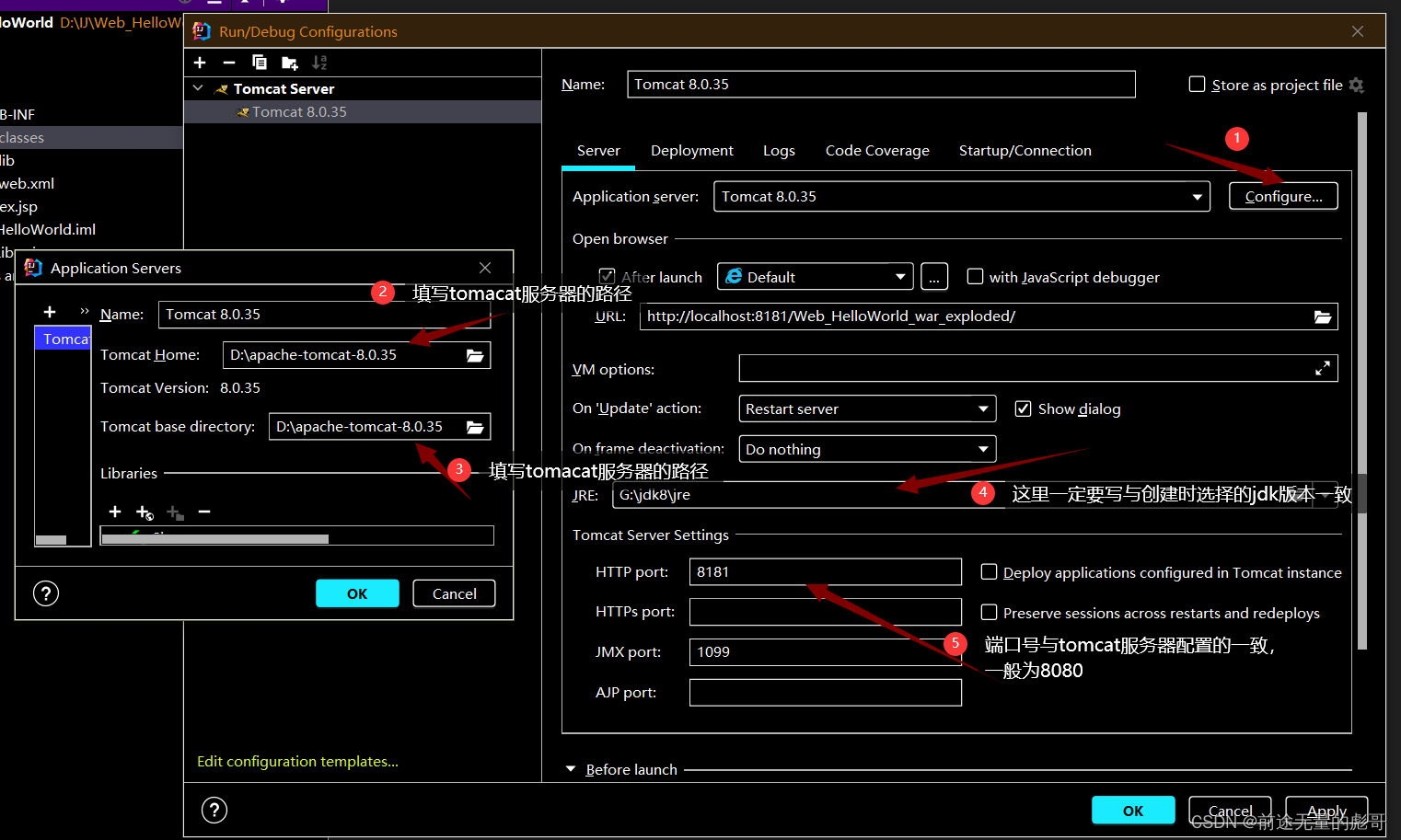Browse for Tomcat Home folder
Image resolution: width=1401 pixels, height=840 pixels.
coord(475,355)
